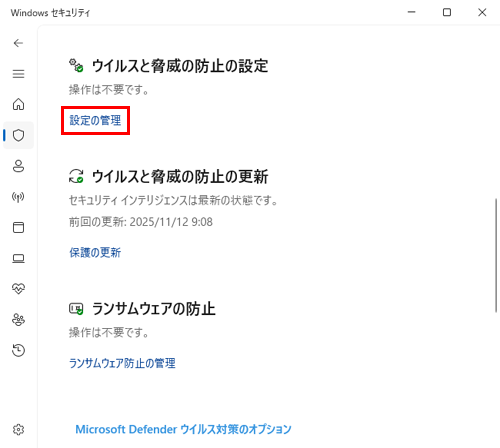Screen dimensions: 500x448
Task: Open the Account protection person icon
Action: [x=18, y=166]
